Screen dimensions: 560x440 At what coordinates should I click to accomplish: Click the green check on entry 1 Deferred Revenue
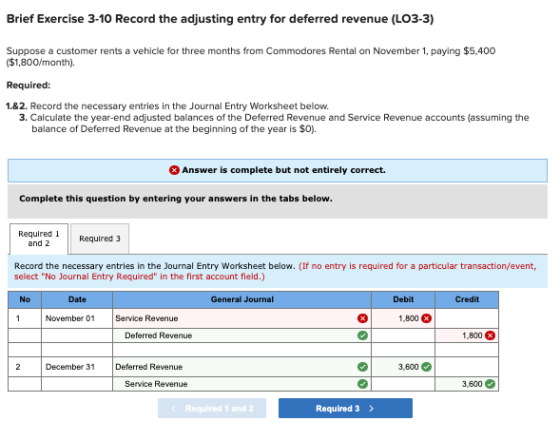(362, 335)
